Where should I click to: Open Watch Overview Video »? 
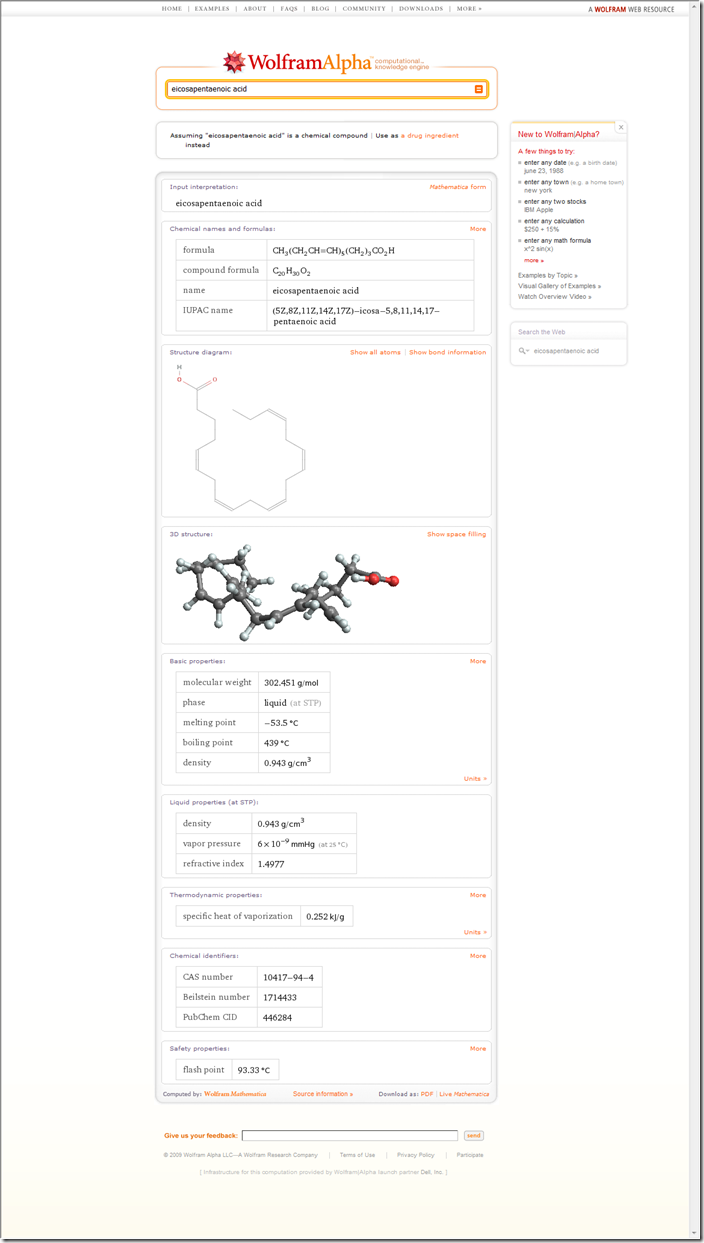555,297
